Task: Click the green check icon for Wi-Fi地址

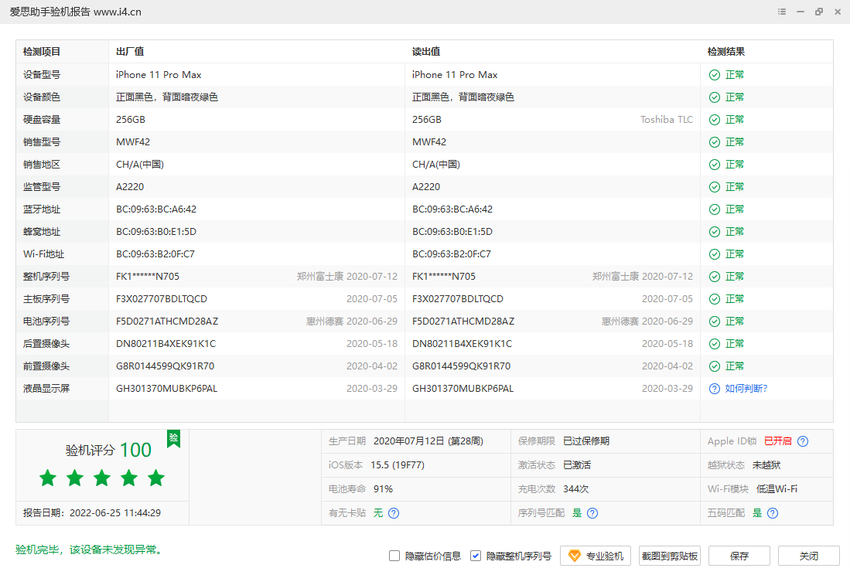Action: pyautogui.click(x=714, y=254)
